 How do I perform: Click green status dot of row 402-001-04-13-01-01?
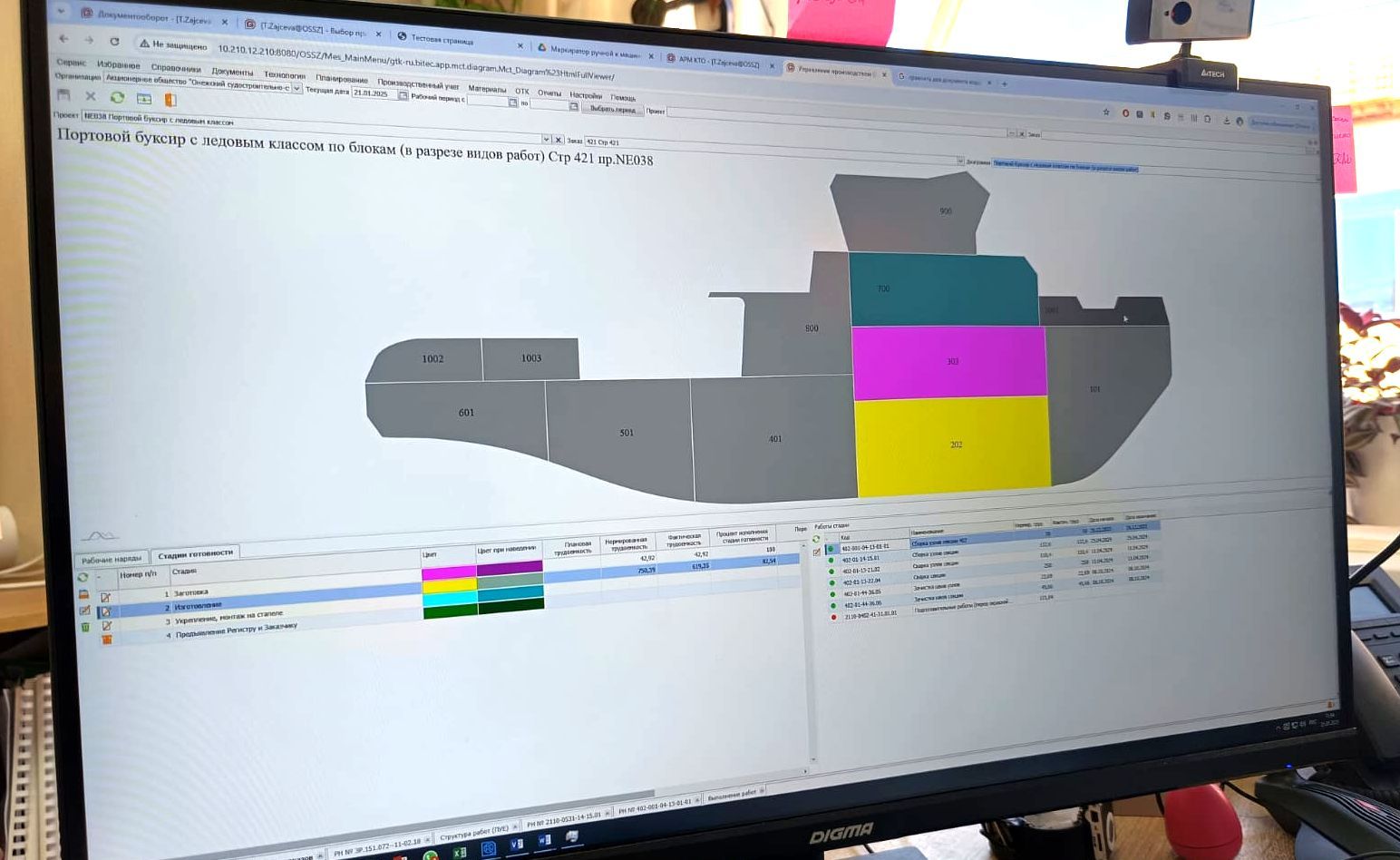click(x=831, y=550)
